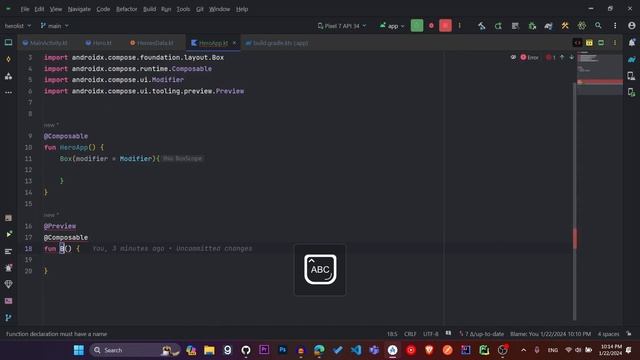Expand the herolist project dropdown
This screenshot has height=360, width=640.
click(x=18, y=26)
